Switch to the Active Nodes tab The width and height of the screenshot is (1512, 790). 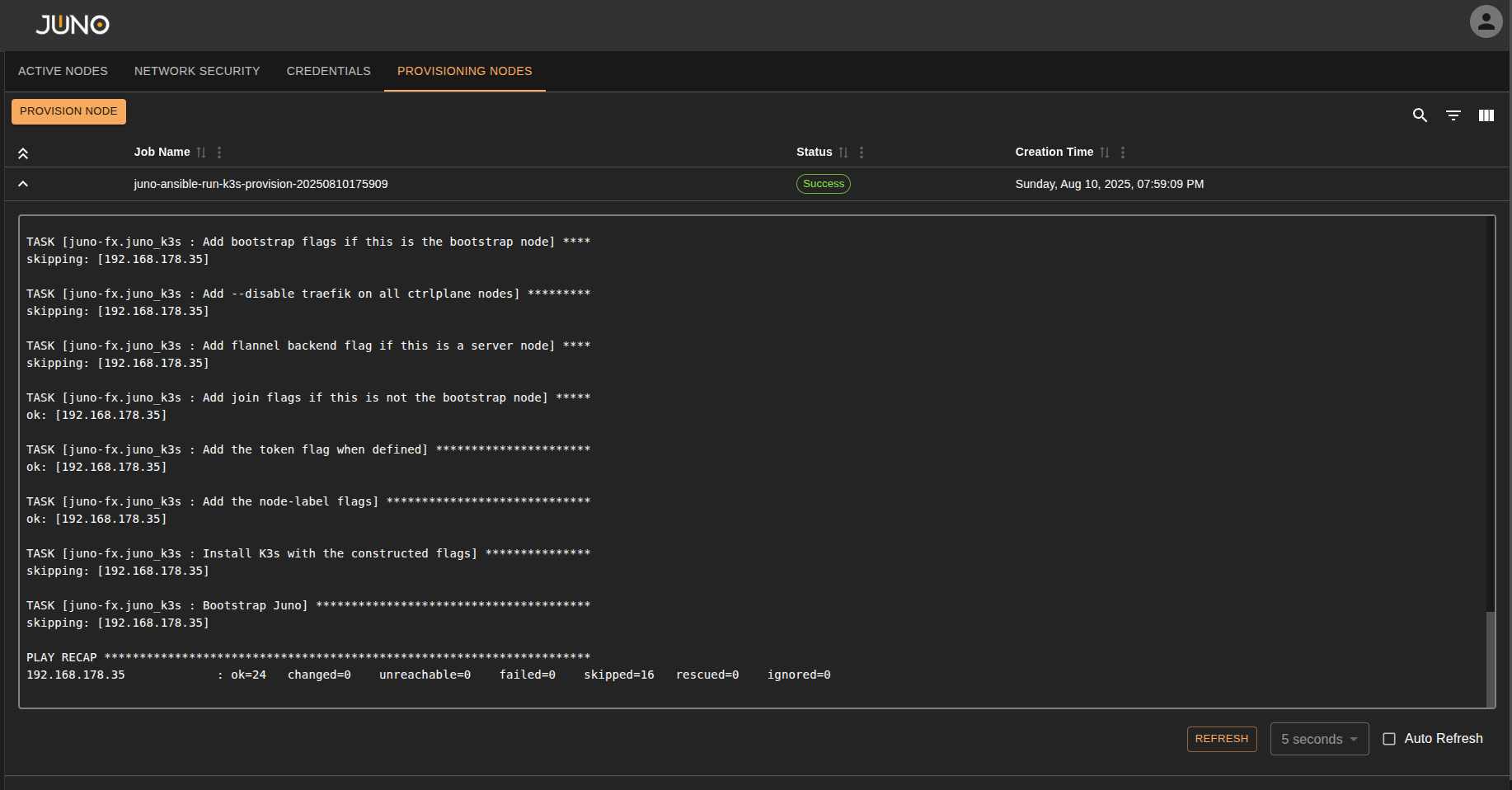(x=63, y=71)
